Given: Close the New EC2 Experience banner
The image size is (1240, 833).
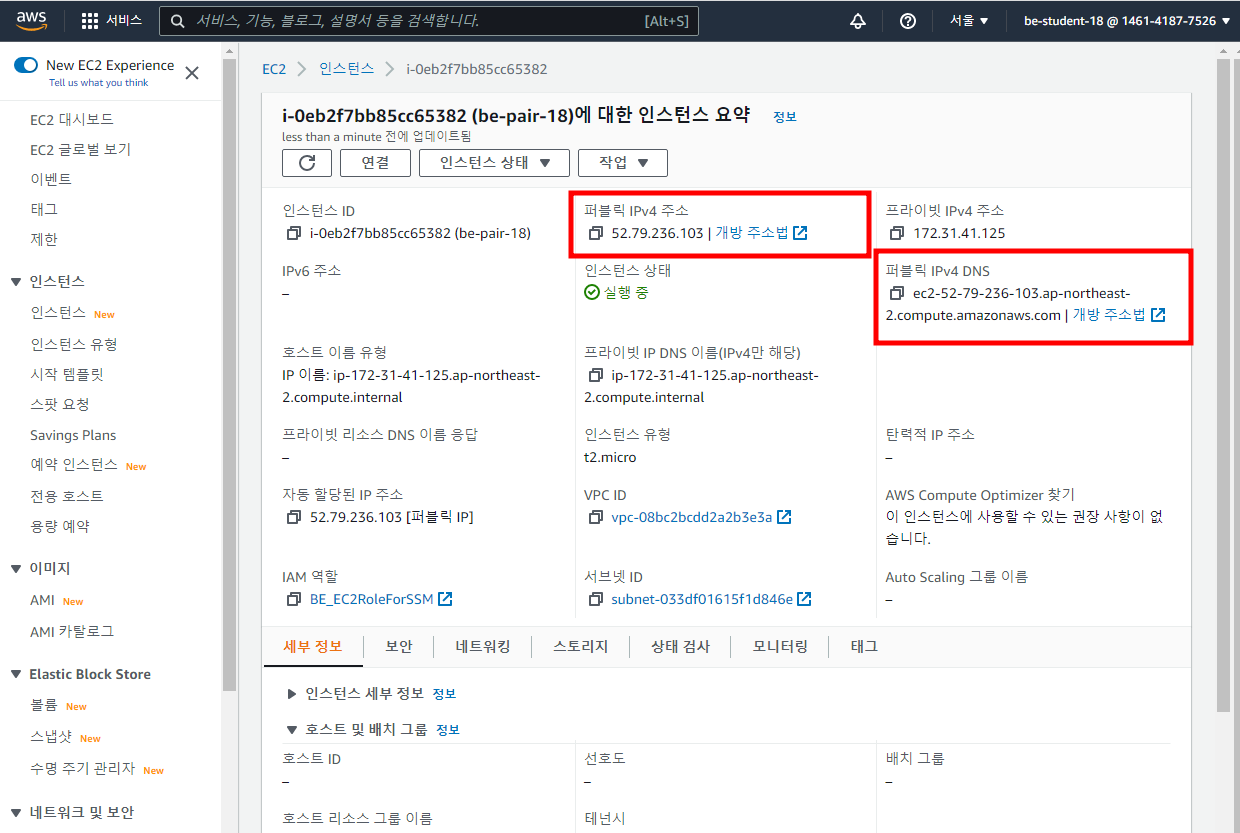Looking at the screenshot, I should pos(192,73).
